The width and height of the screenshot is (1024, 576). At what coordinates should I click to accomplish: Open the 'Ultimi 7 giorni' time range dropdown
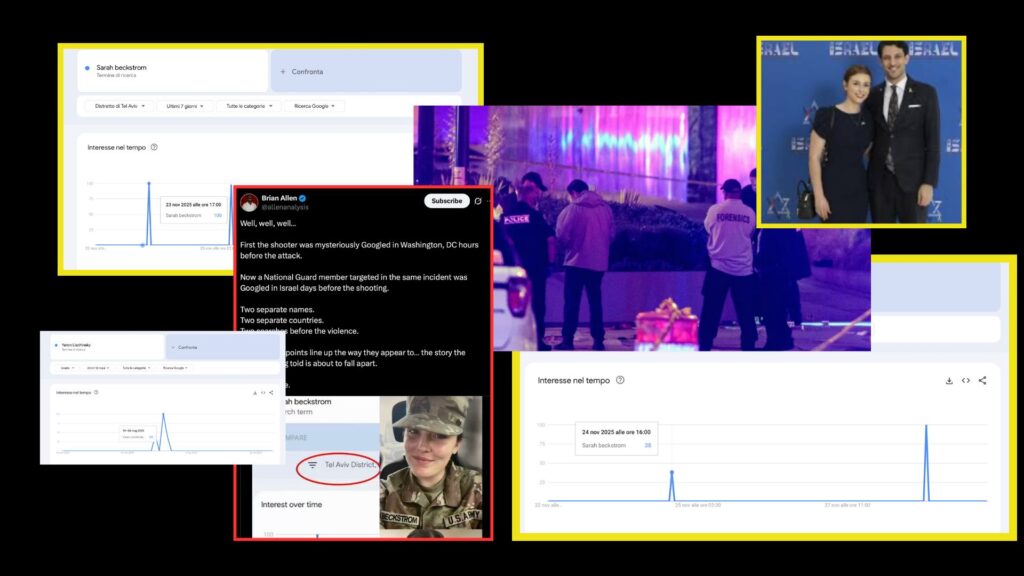point(185,106)
